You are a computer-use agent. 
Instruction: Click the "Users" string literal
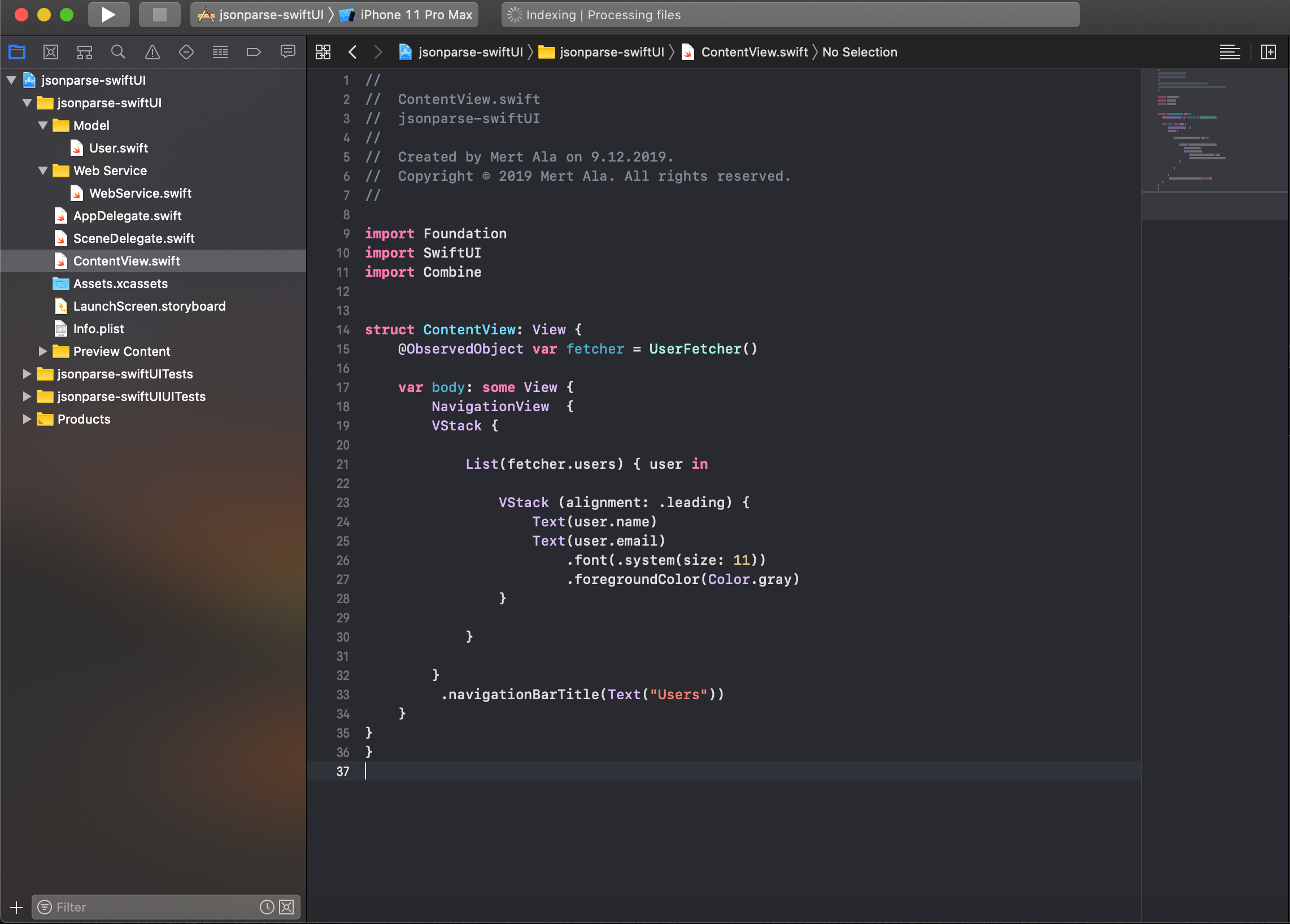(678, 694)
